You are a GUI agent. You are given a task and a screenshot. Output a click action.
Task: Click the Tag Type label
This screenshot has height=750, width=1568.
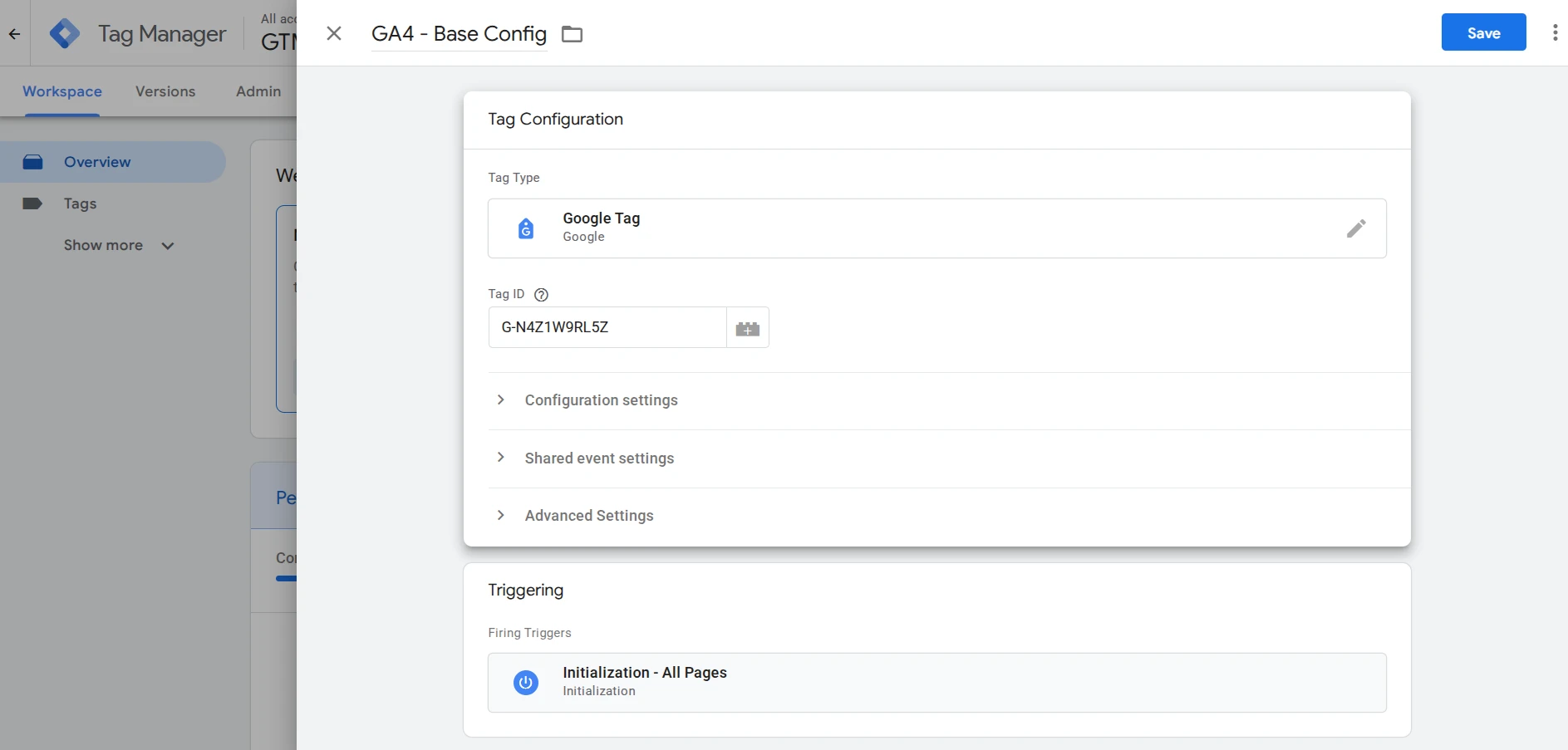point(514,178)
